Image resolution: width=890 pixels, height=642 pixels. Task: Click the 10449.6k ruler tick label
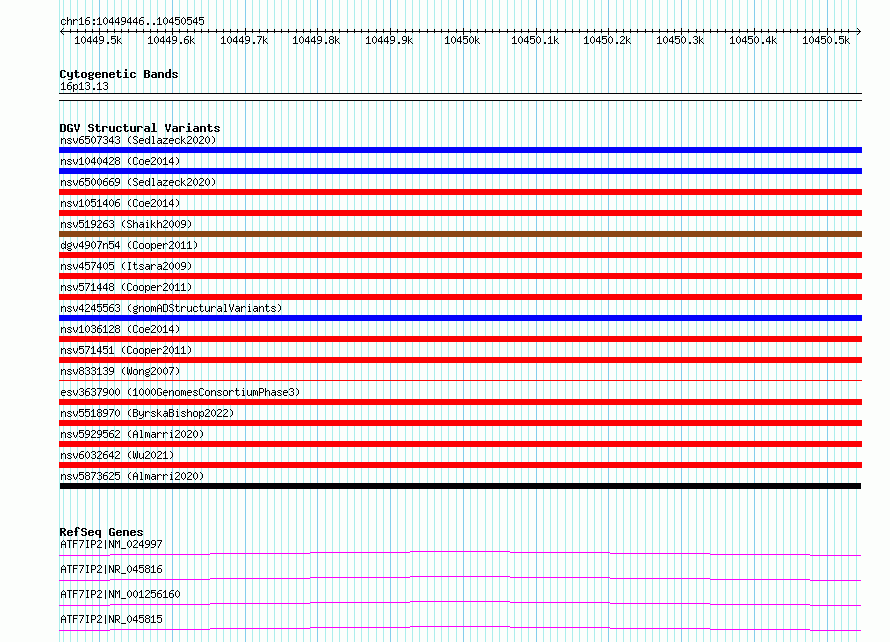point(171,40)
